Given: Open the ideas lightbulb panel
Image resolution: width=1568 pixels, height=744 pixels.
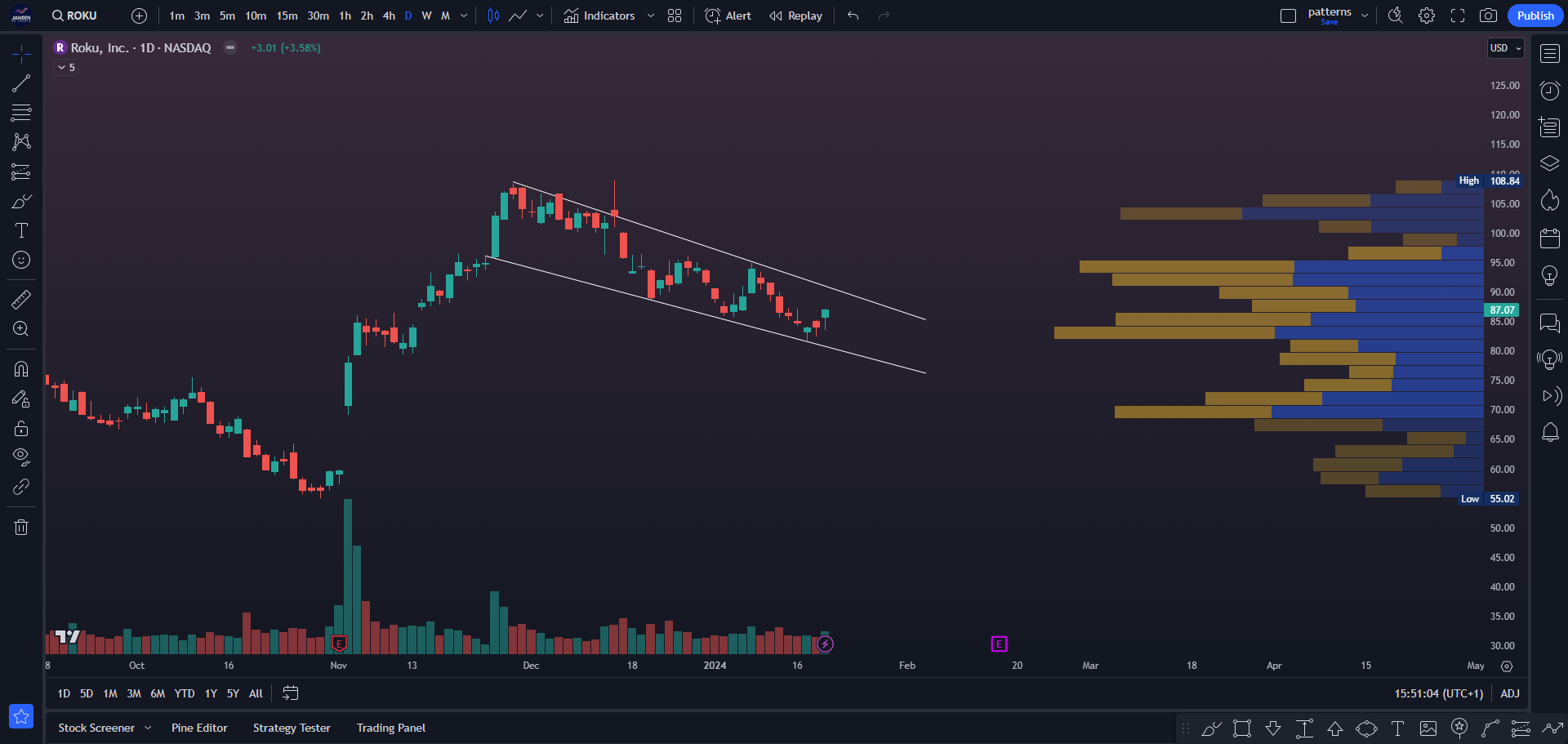Looking at the screenshot, I should (x=1550, y=275).
